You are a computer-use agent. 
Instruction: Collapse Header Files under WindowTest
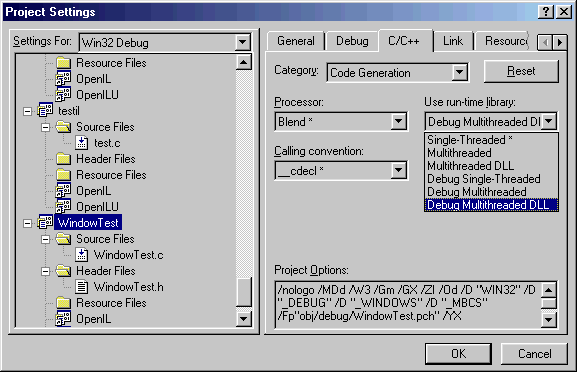coord(45,271)
